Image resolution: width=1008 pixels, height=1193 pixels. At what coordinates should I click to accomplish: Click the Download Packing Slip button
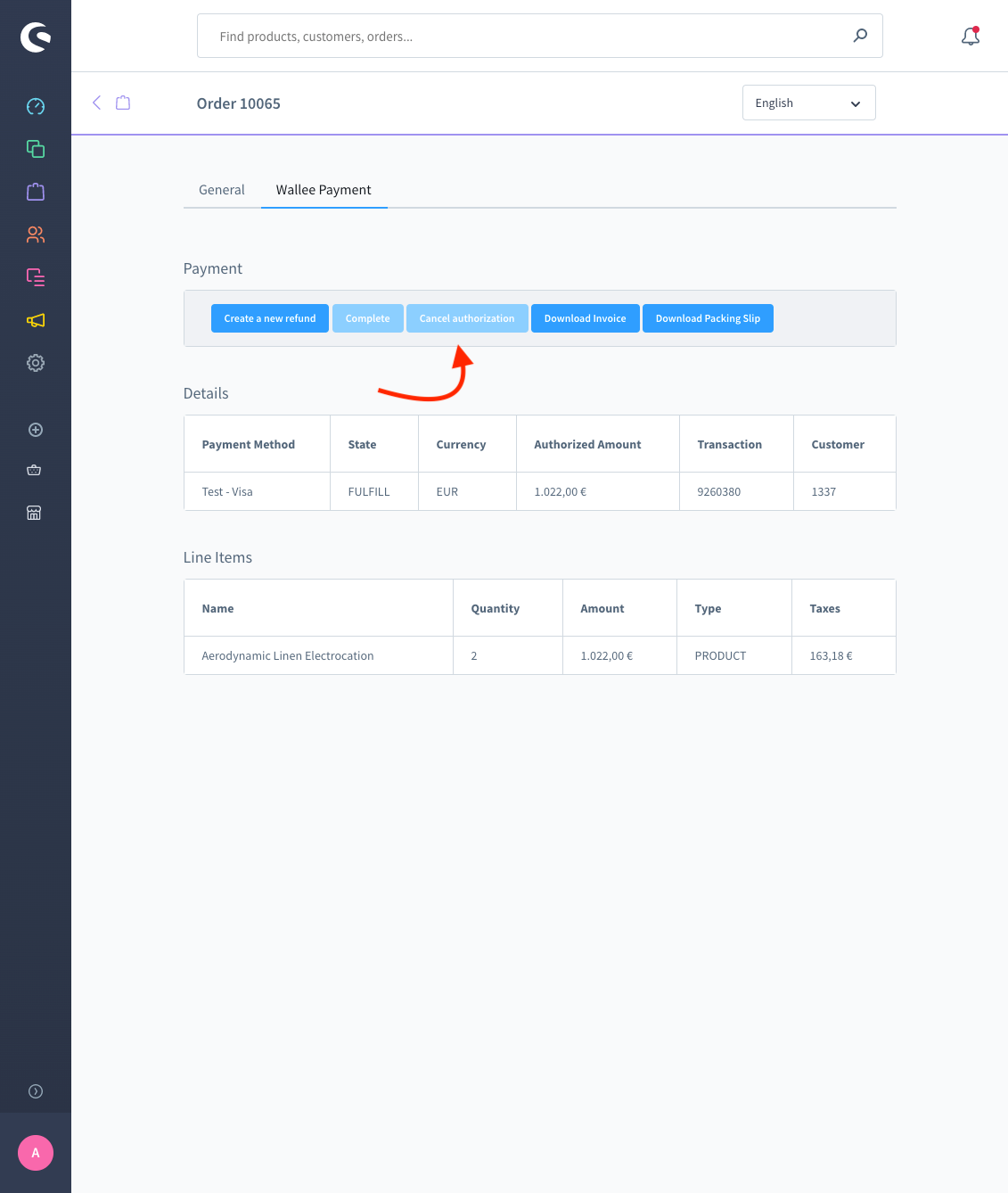tap(708, 318)
